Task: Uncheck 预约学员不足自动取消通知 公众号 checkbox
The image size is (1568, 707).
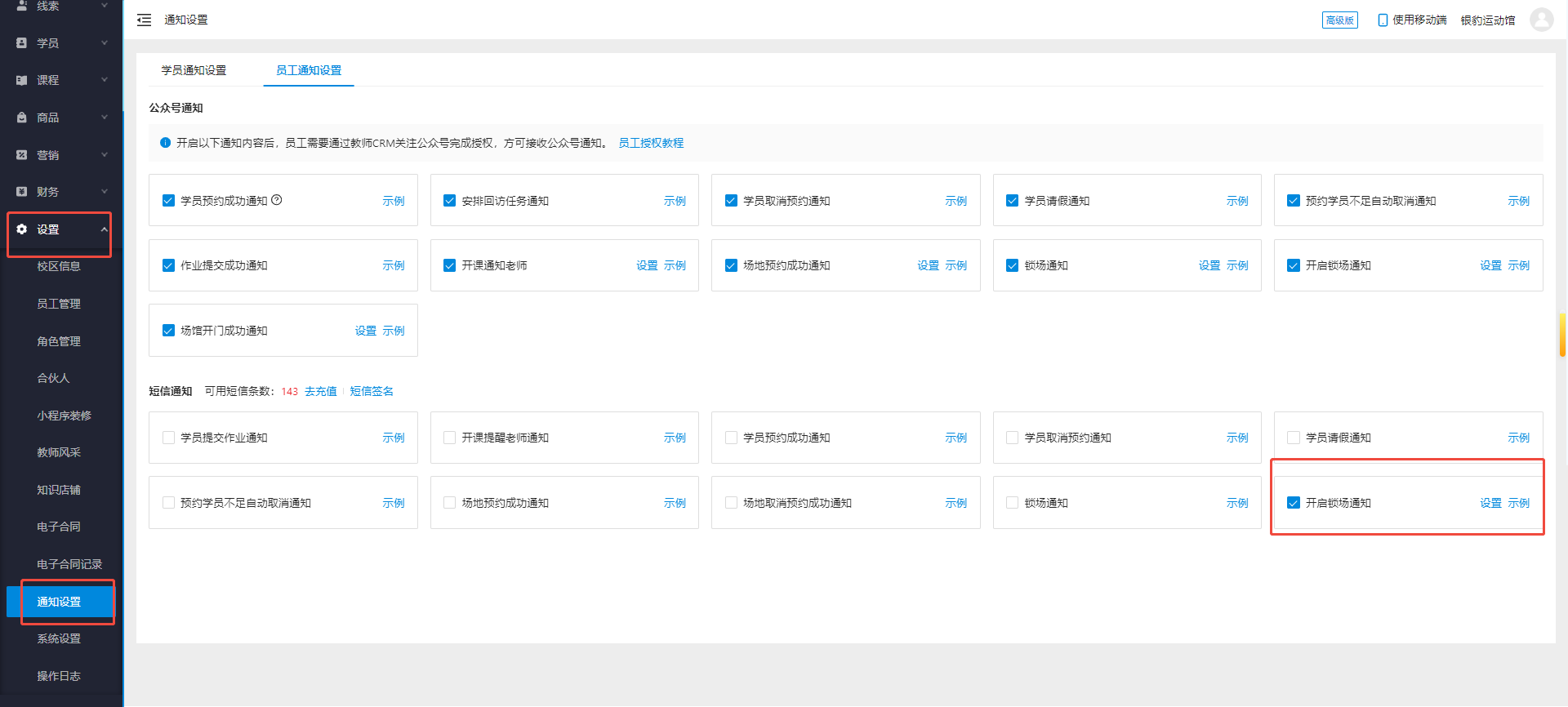Action: 1294,201
